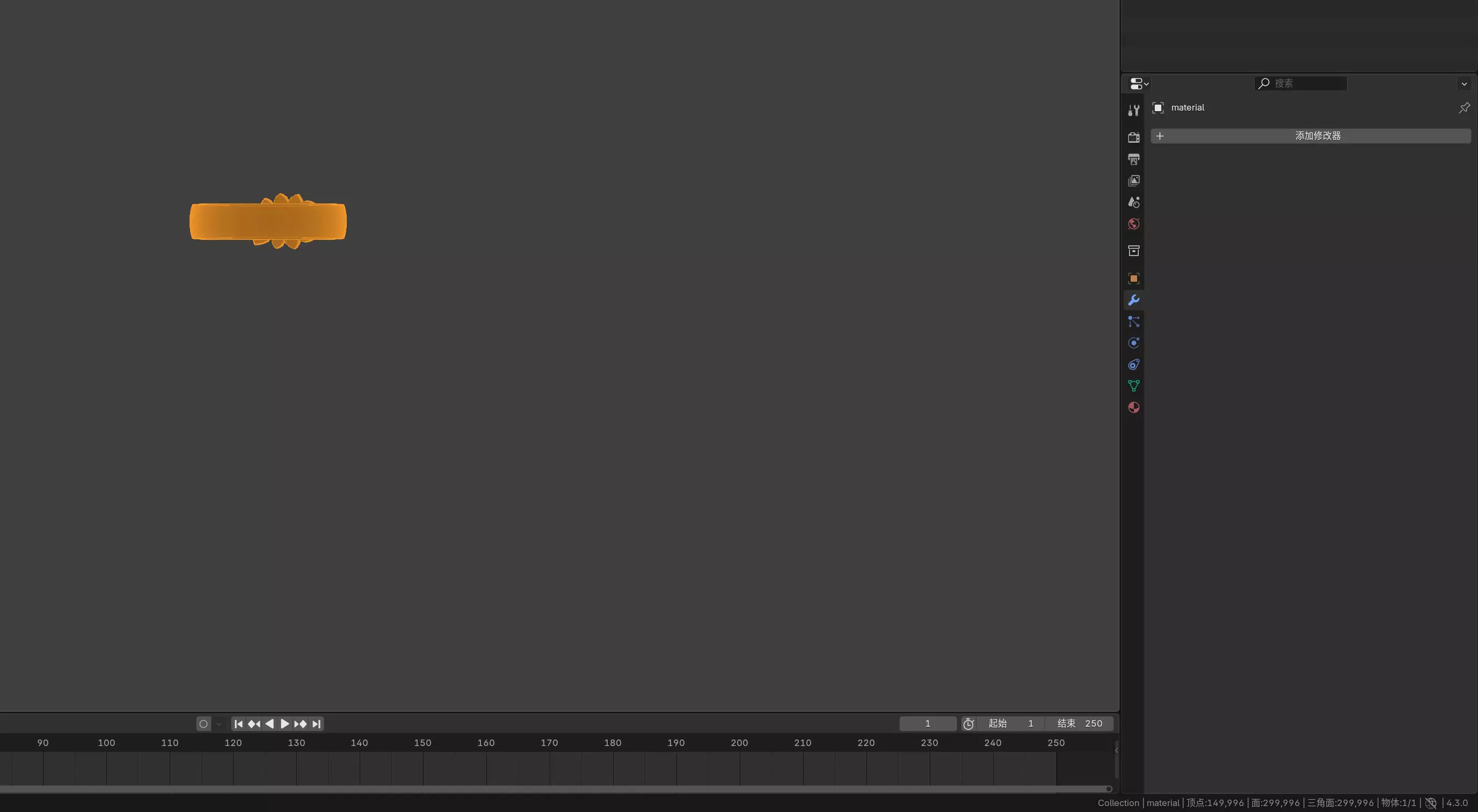The width and height of the screenshot is (1478, 812).
Task: Switch to the Material properties tab
Action: point(1133,408)
